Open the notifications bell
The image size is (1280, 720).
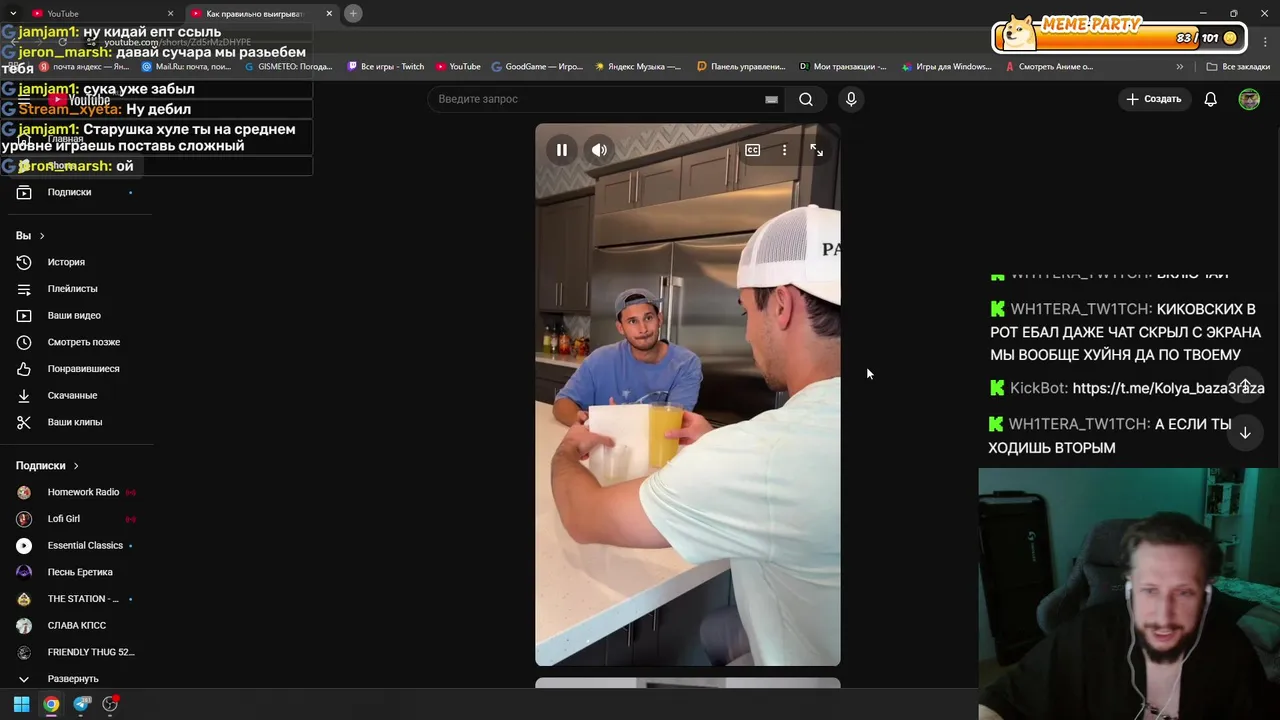[1210, 99]
